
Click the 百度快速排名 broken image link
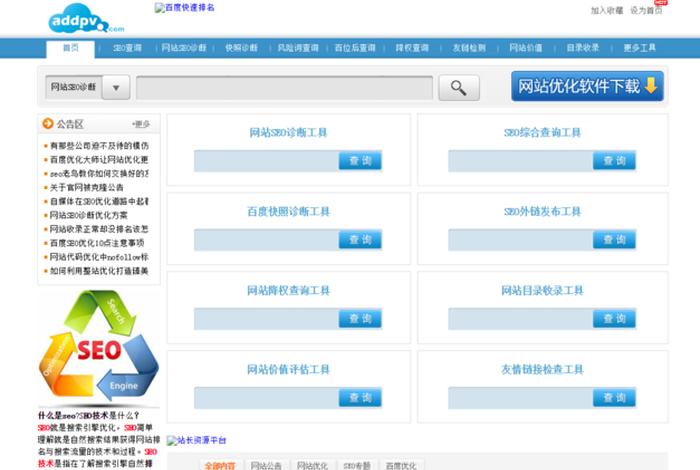[184, 8]
